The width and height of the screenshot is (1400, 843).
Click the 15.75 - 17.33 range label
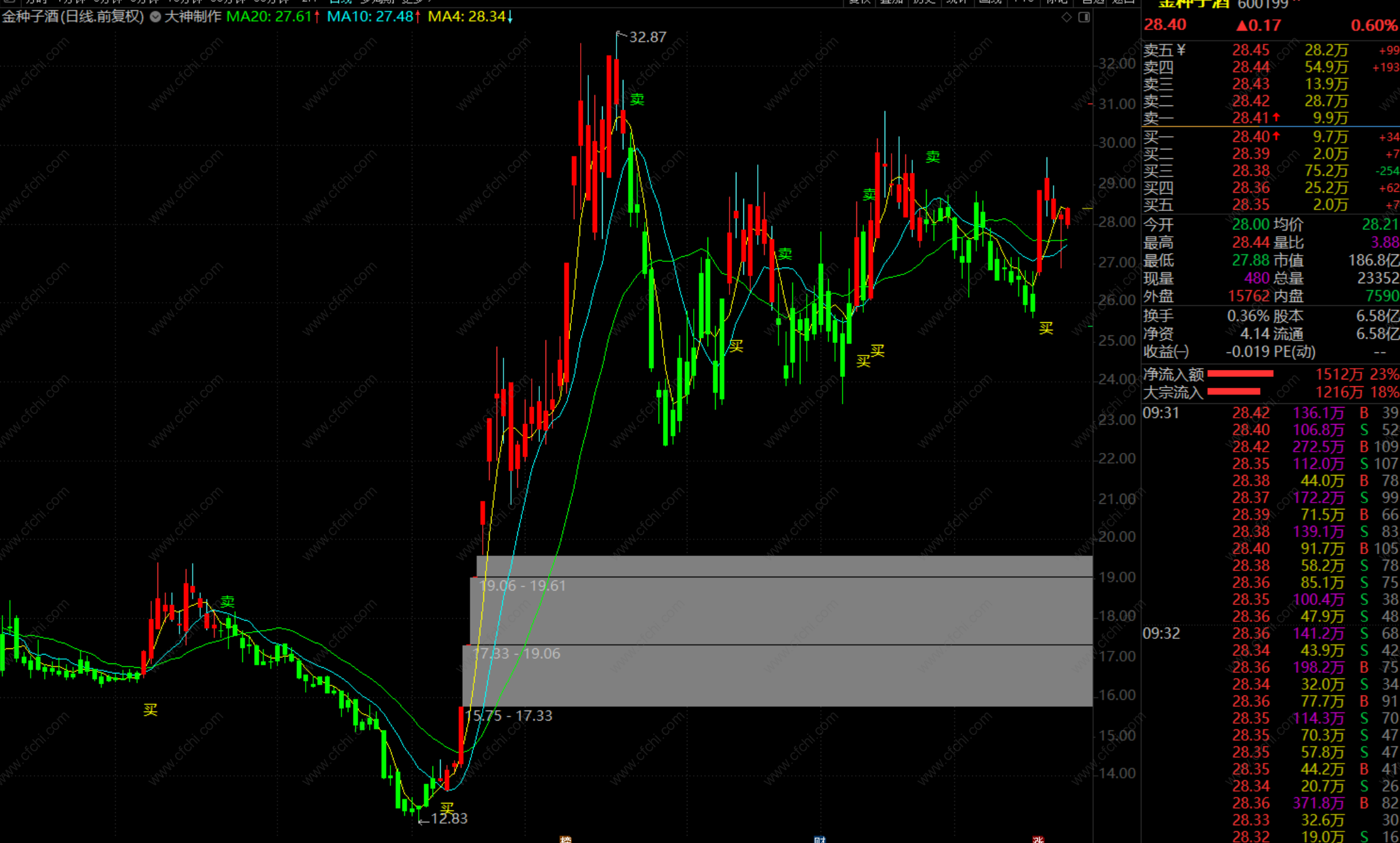coord(509,715)
